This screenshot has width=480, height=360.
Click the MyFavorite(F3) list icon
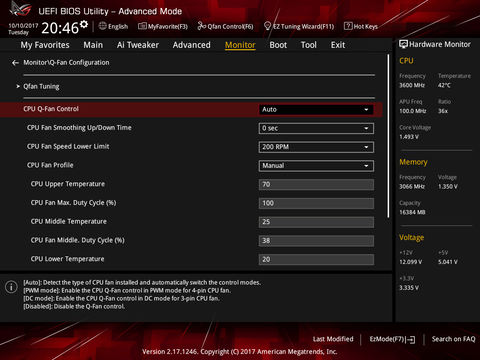(142, 26)
